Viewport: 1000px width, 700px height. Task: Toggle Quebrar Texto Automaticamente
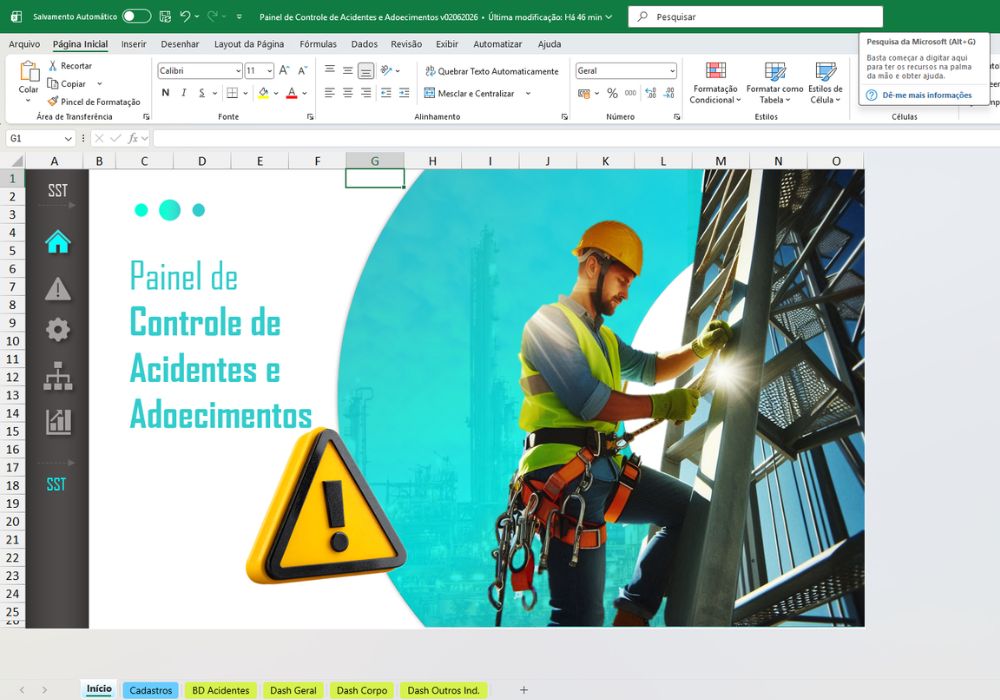coord(492,71)
